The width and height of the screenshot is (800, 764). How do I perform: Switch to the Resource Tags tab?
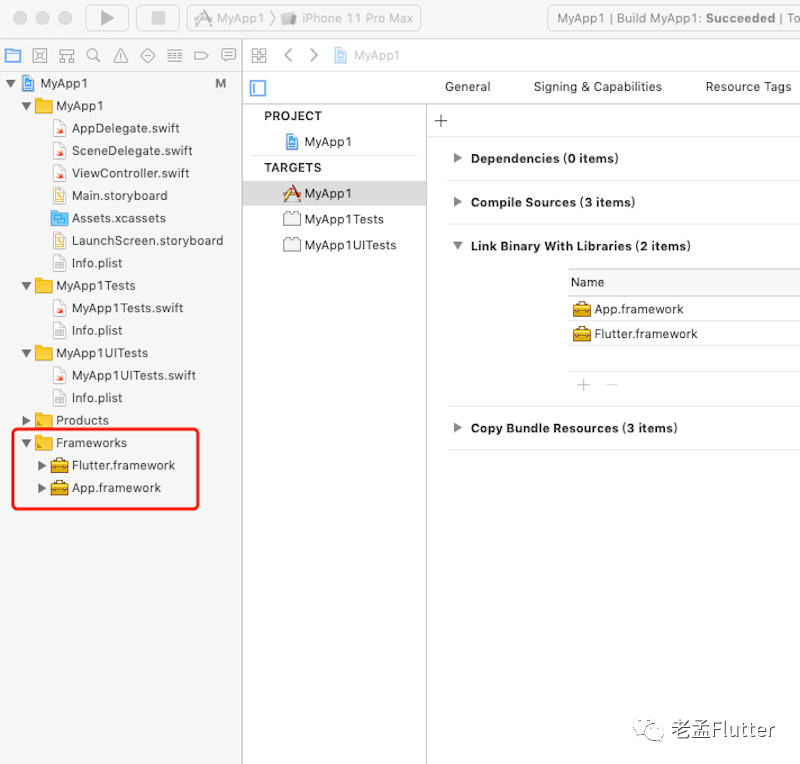point(748,87)
